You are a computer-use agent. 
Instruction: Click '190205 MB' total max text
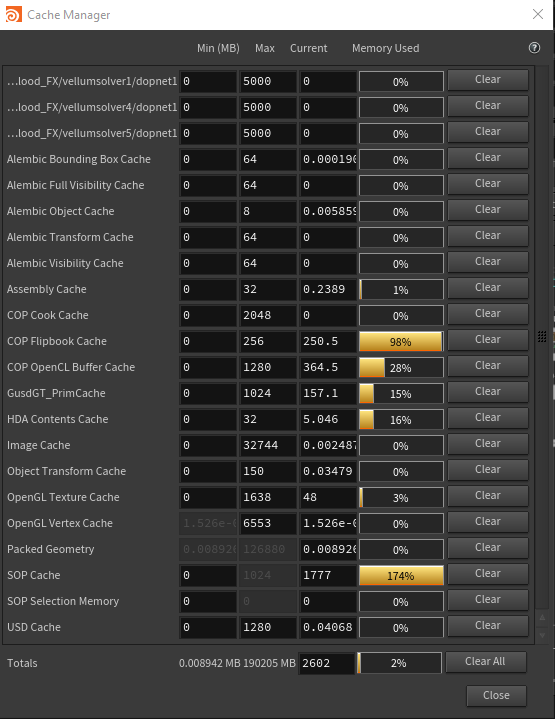269,663
